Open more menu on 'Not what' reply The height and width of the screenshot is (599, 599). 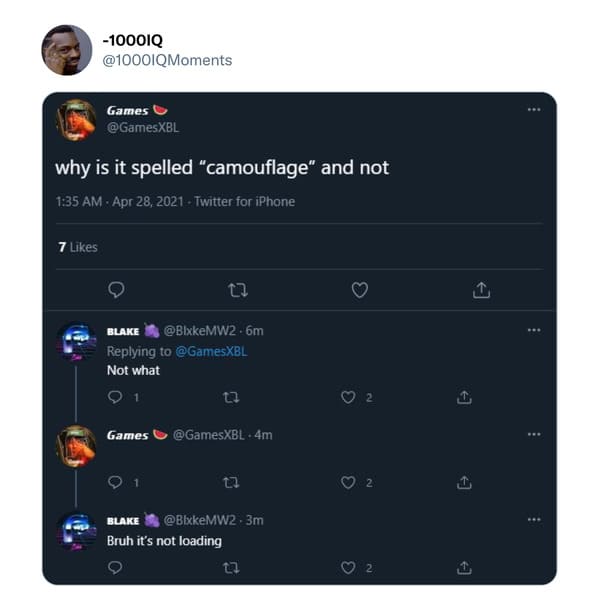click(534, 330)
